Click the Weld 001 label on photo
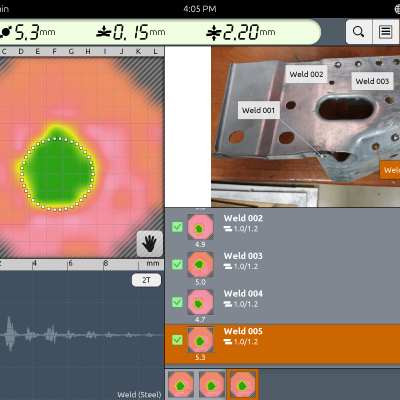 pyautogui.click(x=258, y=110)
